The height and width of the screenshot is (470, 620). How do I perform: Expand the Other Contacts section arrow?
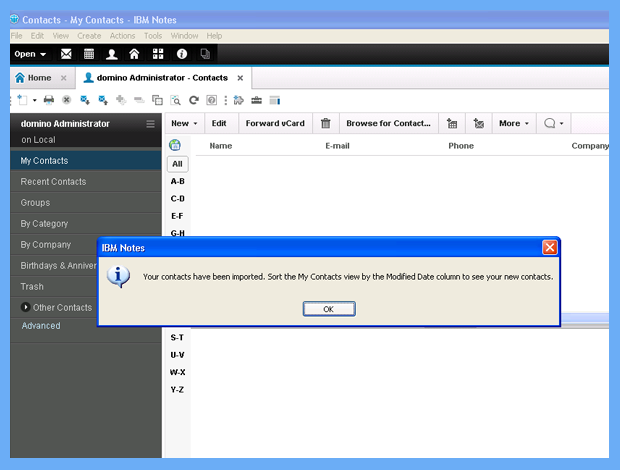coord(25,307)
